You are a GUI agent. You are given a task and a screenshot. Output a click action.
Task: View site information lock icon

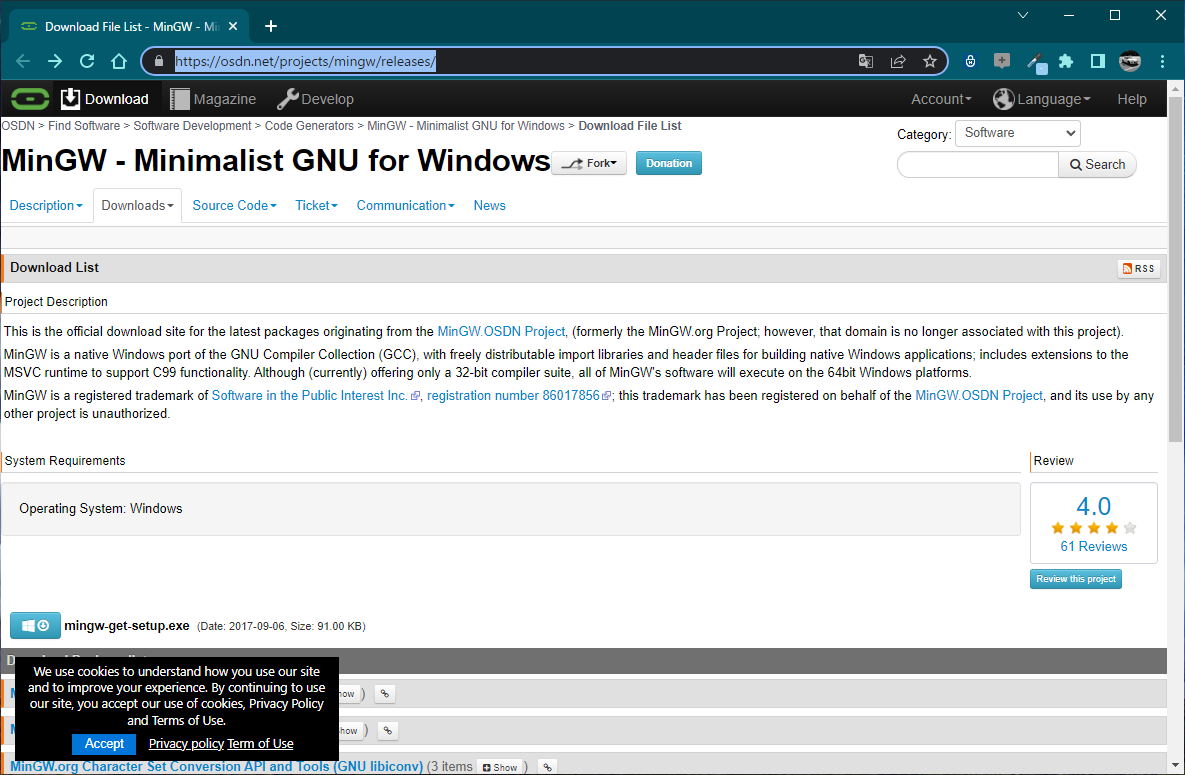tap(159, 61)
